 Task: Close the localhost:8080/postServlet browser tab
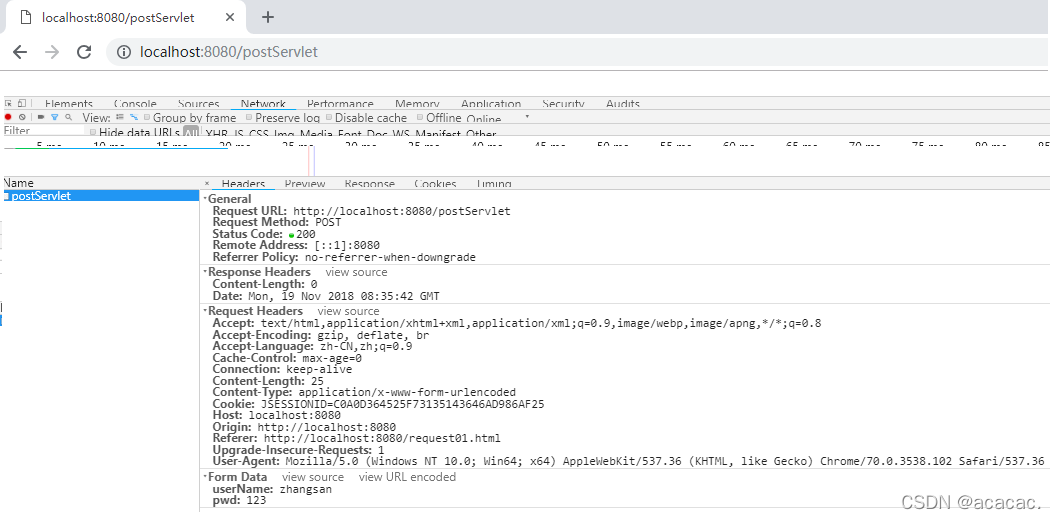coord(230,18)
